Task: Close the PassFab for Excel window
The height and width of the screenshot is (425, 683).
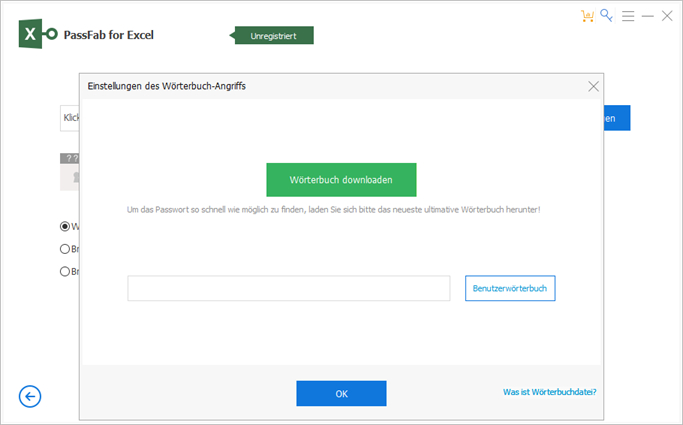Action: pos(666,16)
